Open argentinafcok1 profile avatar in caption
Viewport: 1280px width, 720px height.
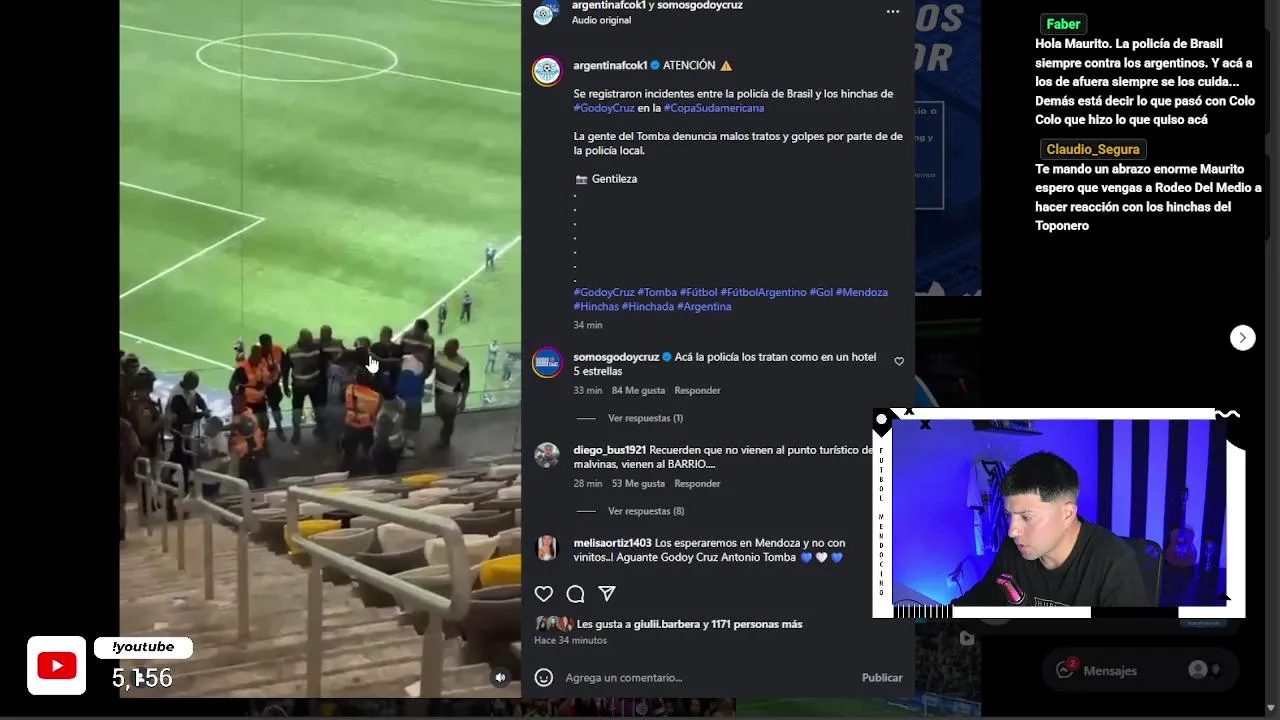click(547, 71)
